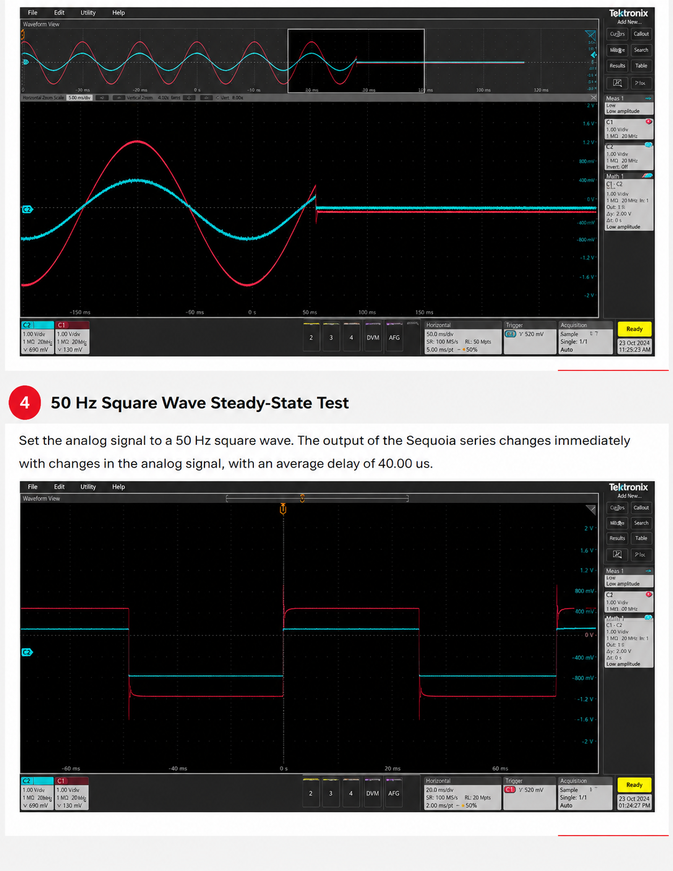Add Cursors in upper oscilloscope
Image resolution: width=673 pixels, height=871 pixels.
tap(617, 34)
